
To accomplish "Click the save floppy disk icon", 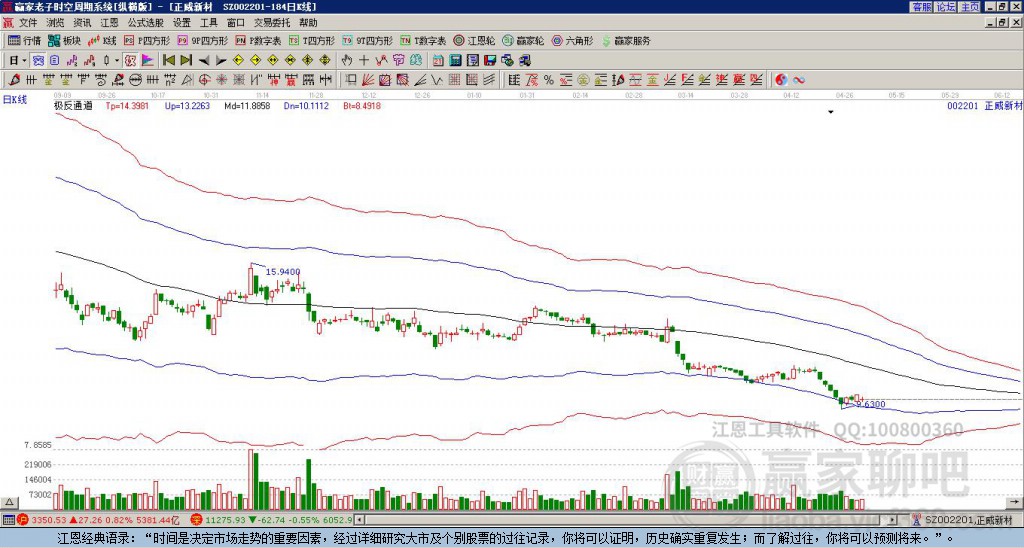I will (490, 60).
